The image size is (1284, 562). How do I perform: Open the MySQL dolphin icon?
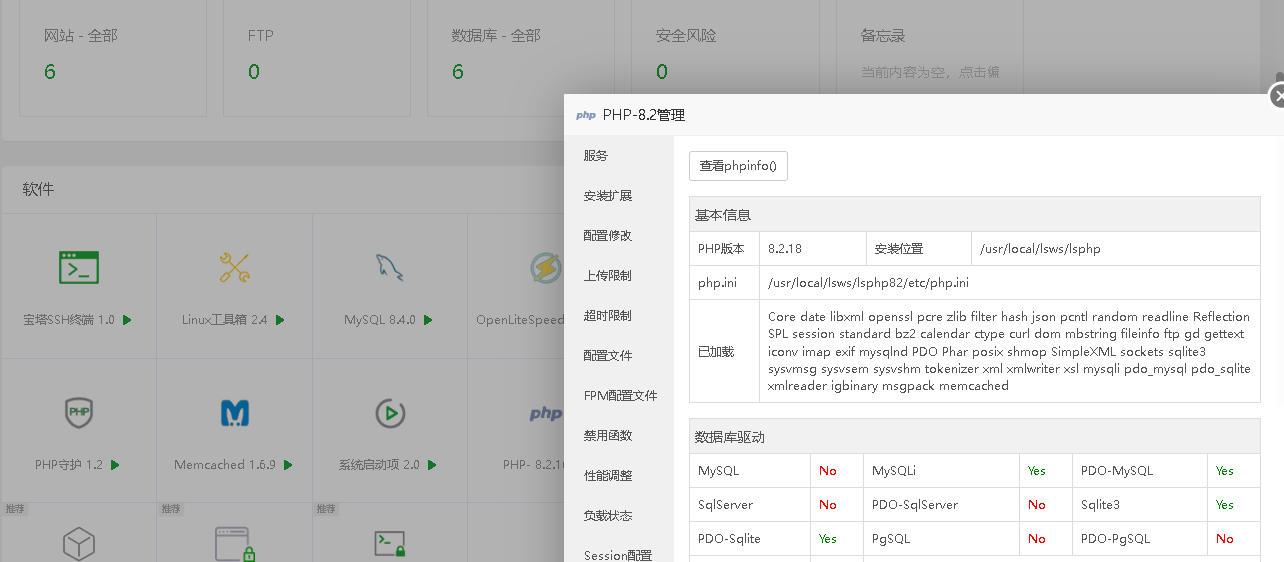[x=389, y=267]
